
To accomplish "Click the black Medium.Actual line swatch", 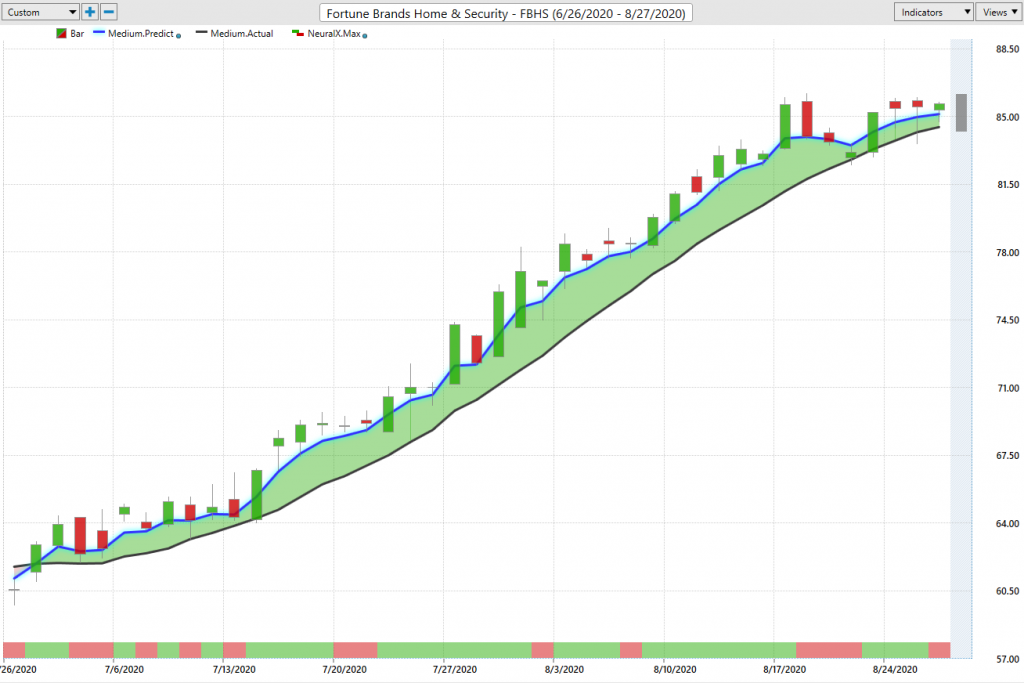I will [x=202, y=32].
